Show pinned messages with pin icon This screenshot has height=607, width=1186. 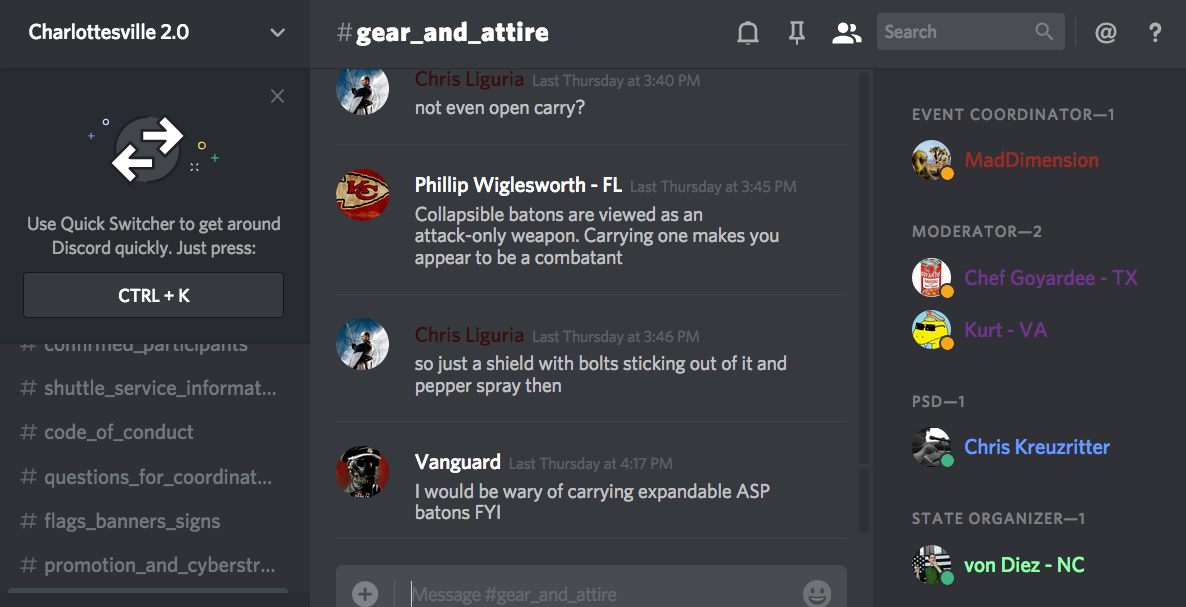coord(796,33)
